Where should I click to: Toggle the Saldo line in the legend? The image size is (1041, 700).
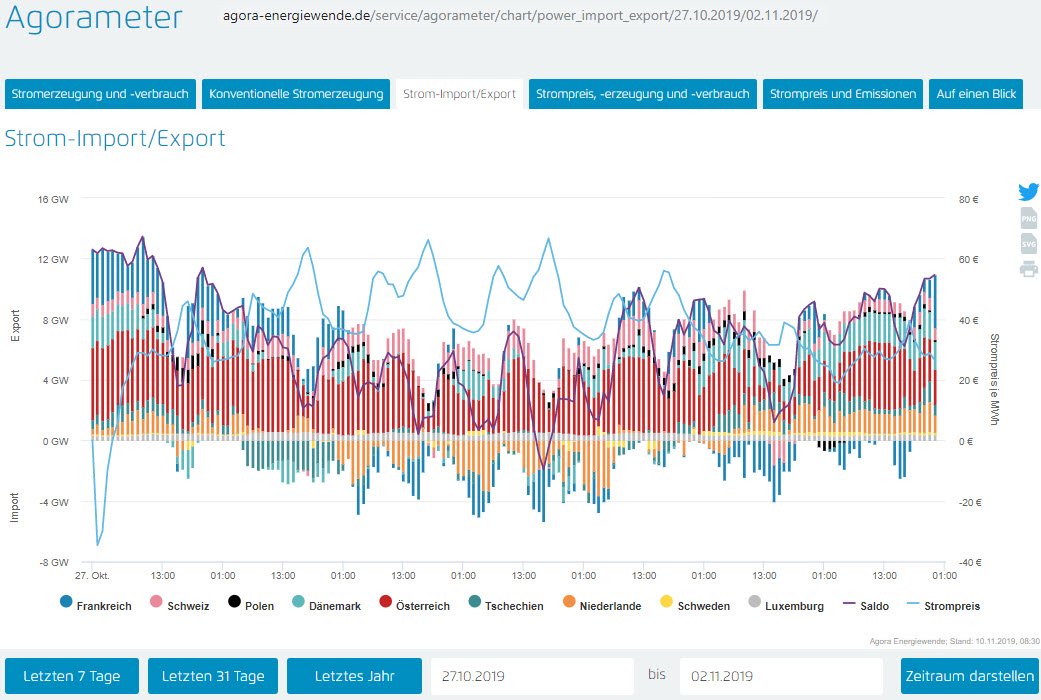[x=866, y=605]
